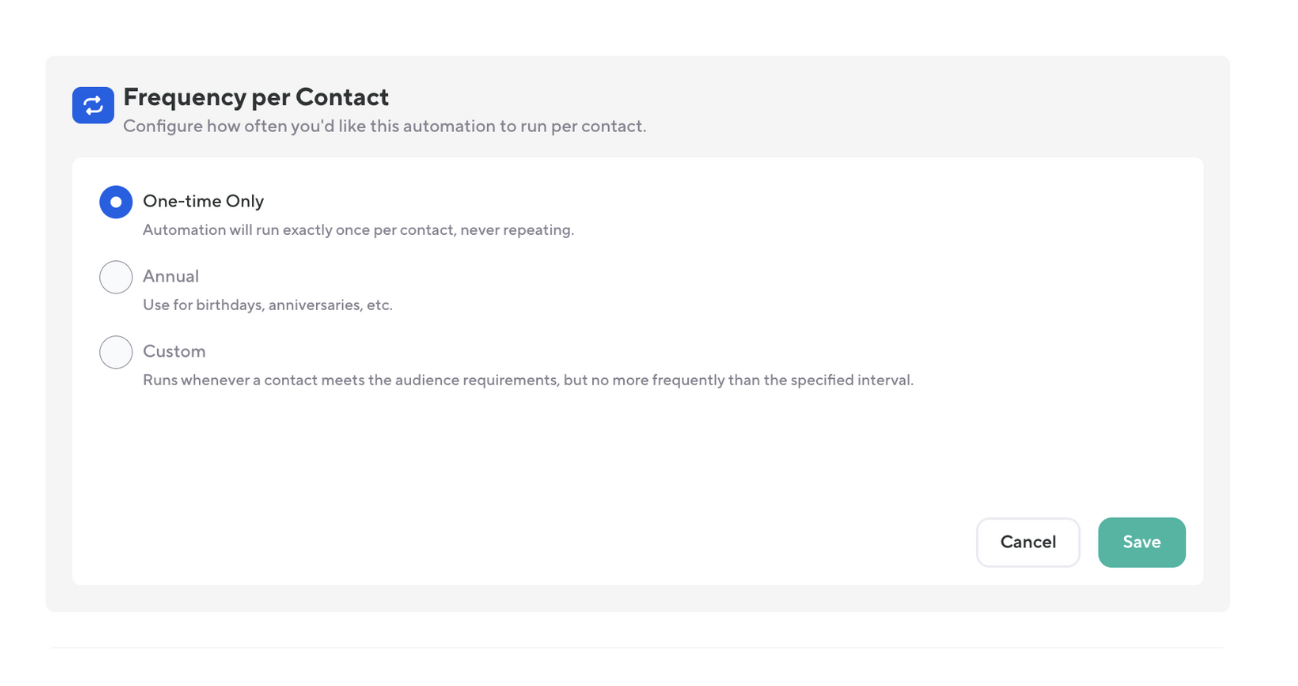
Task: Click empty white space left of Cancel
Action: [x=600, y=542]
